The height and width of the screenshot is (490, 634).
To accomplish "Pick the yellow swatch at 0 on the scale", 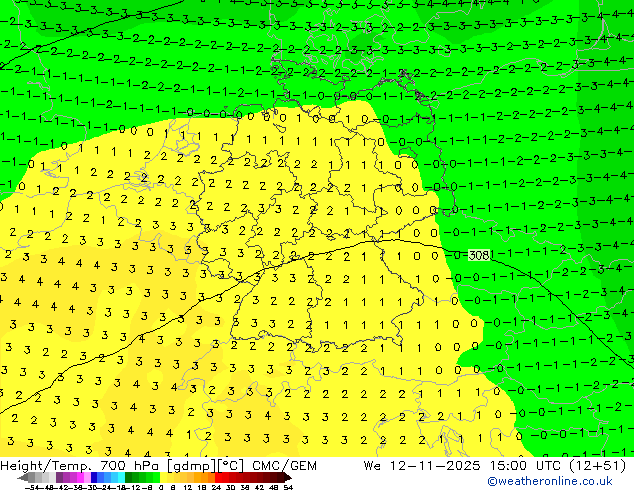I will (163, 477).
